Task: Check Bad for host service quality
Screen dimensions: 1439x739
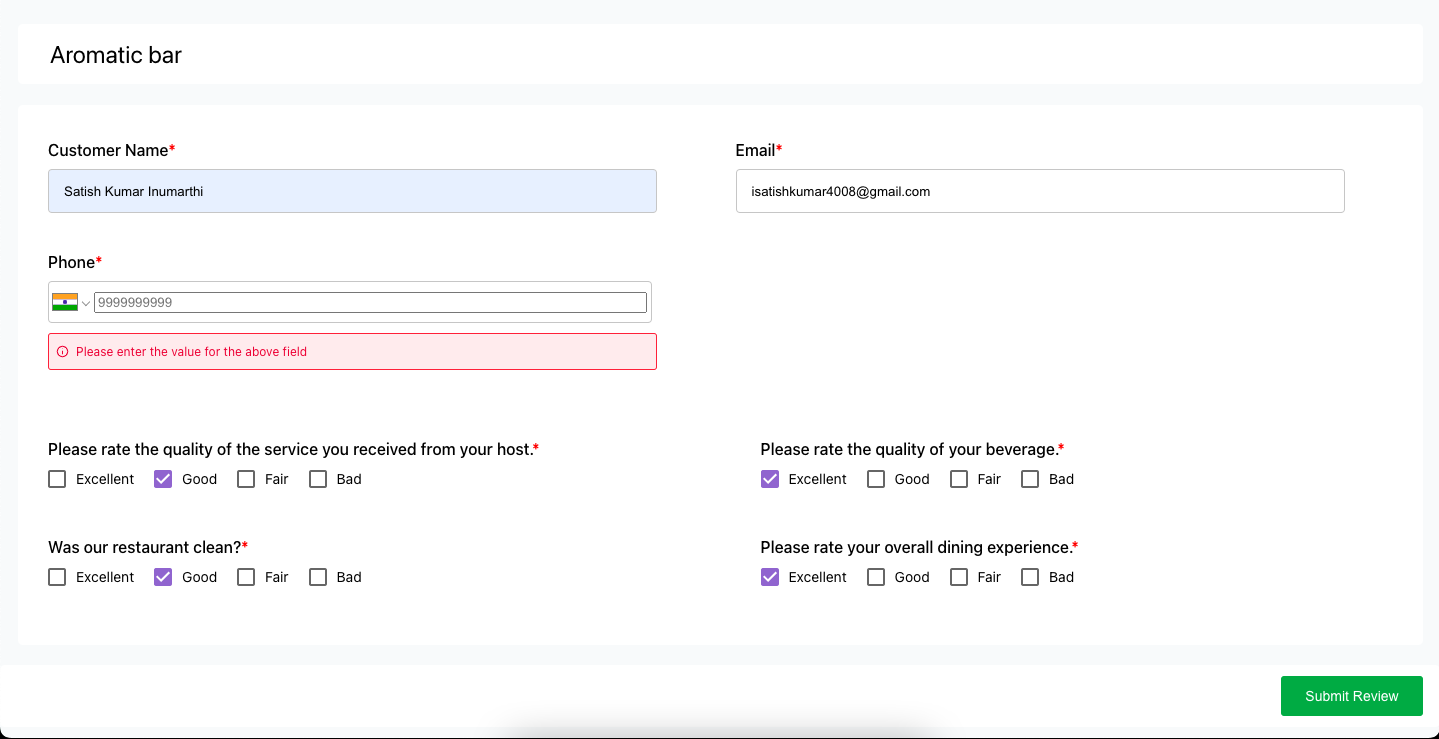Action: [318, 478]
